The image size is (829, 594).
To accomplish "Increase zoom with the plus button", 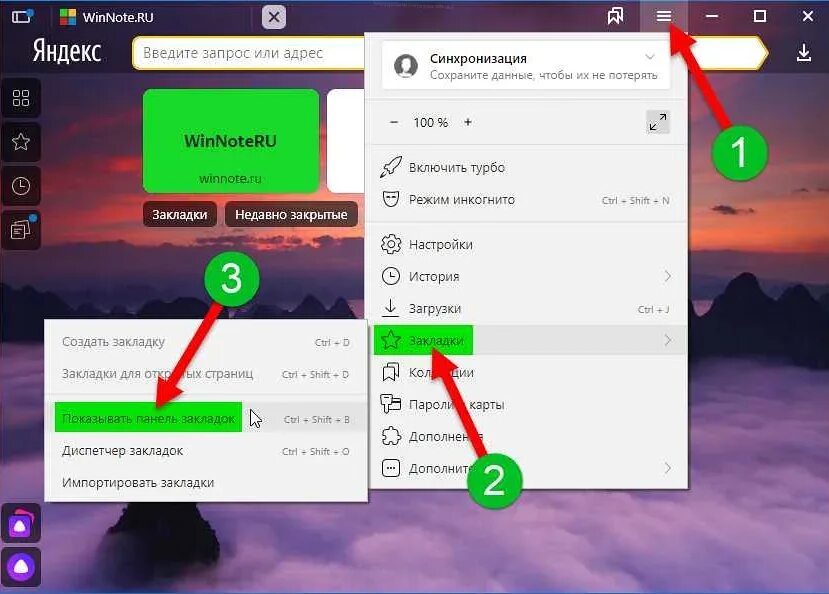I will click(x=468, y=122).
